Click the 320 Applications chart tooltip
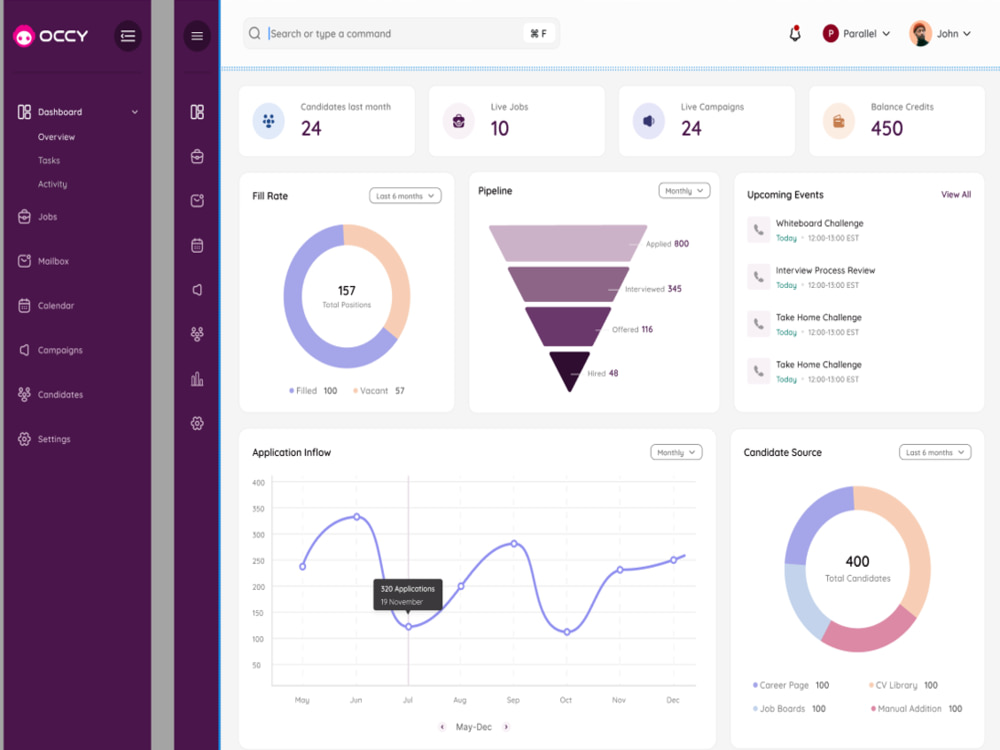 point(408,595)
